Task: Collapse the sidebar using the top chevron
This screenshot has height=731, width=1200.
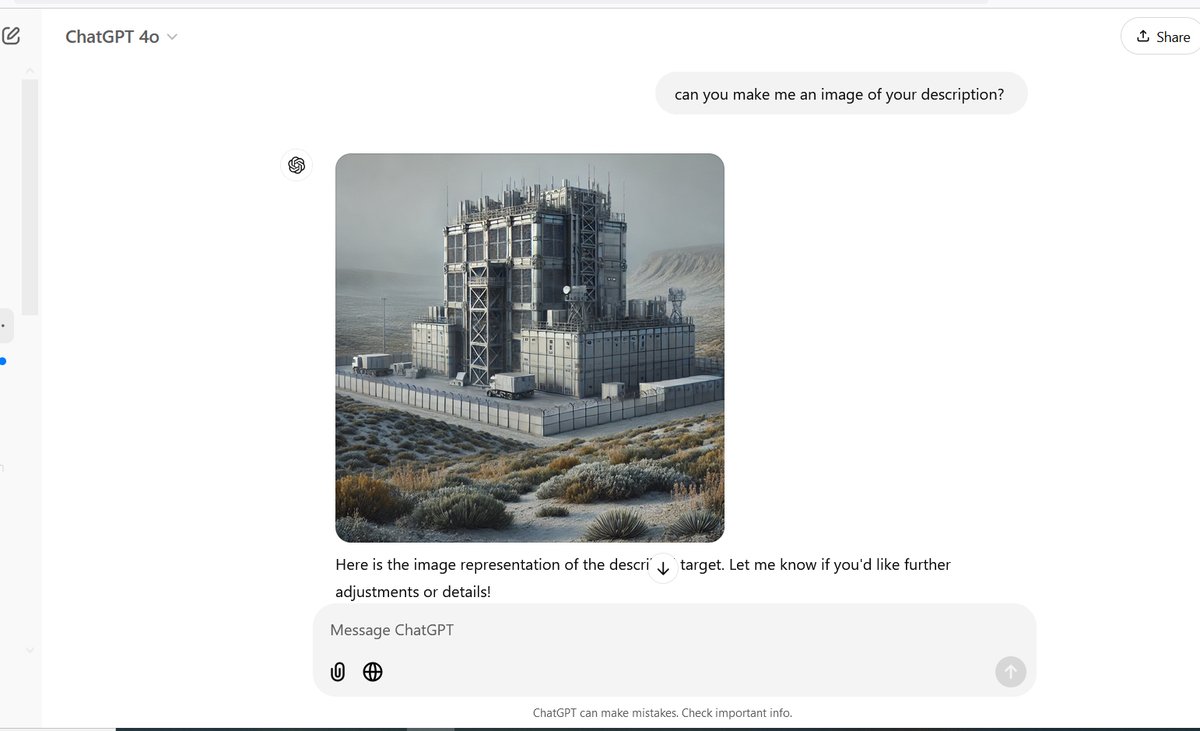Action: pyautogui.click(x=30, y=70)
